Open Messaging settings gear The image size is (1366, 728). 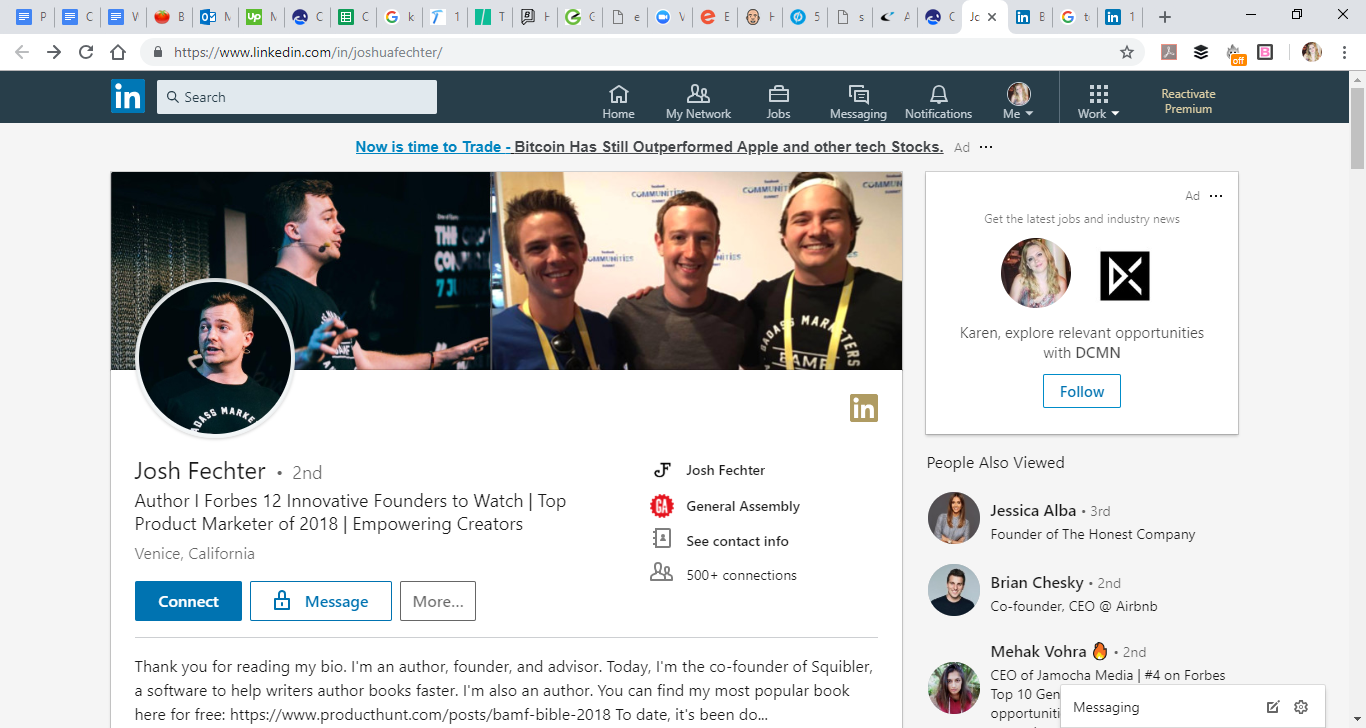pyautogui.click(x=1301, y=707)
